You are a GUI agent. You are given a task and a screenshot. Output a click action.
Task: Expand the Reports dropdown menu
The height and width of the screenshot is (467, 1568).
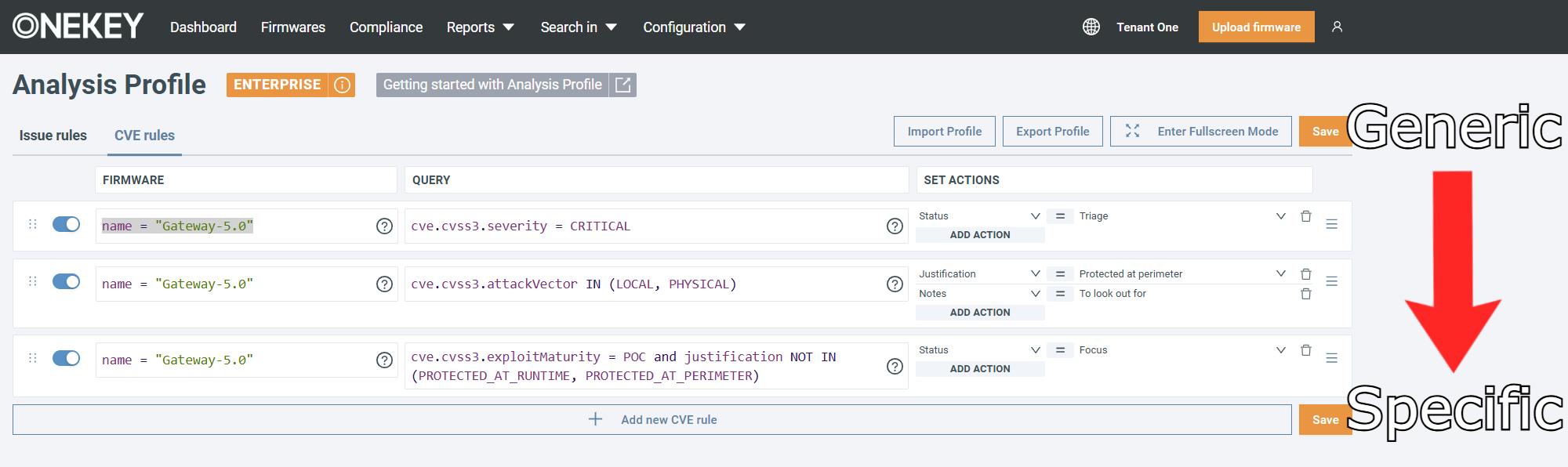[x=480, y=27]
